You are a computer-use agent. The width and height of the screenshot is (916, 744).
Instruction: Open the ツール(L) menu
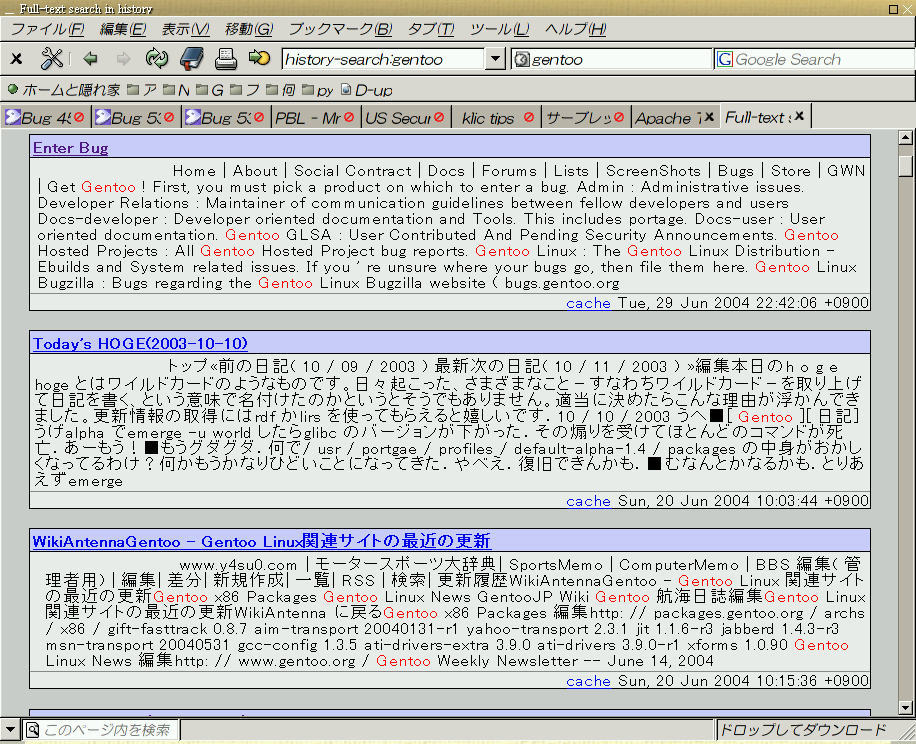point(499,29)
